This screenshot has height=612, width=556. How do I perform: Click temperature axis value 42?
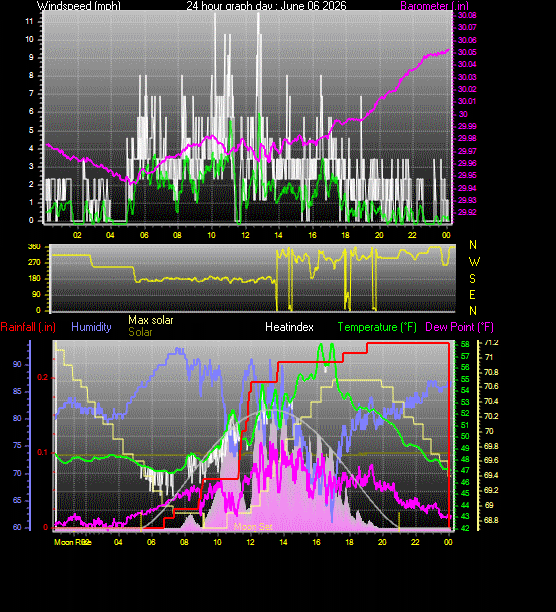pyautogui.click(x=465, y=528)
